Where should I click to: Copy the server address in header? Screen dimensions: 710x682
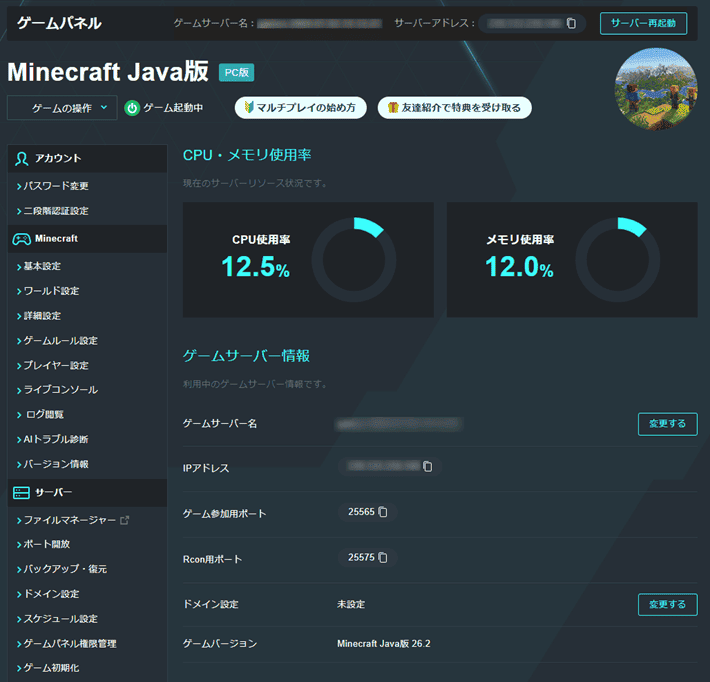[x=571, y=23]
